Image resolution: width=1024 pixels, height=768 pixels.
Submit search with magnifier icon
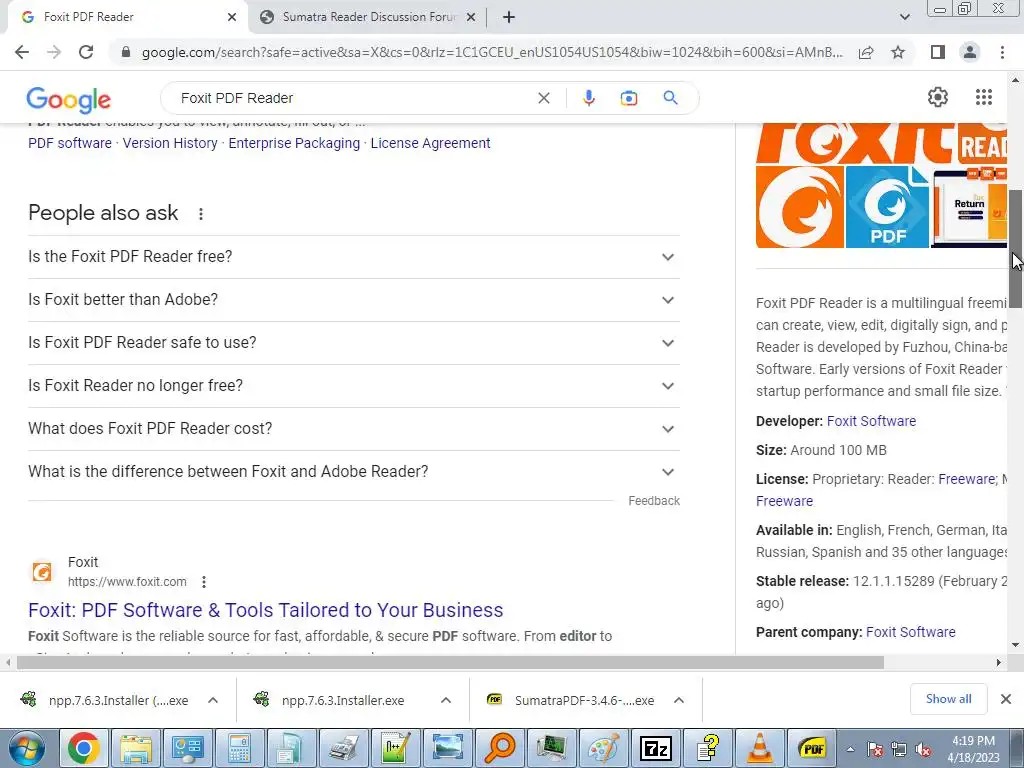[670, 98]
